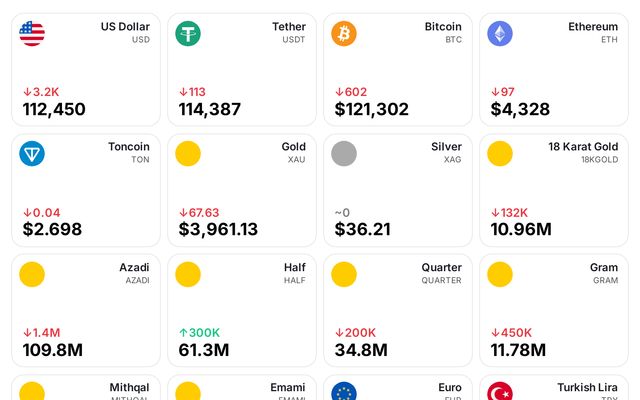
Task: Click the gray Silver circle icon
Action: (344, 154)
